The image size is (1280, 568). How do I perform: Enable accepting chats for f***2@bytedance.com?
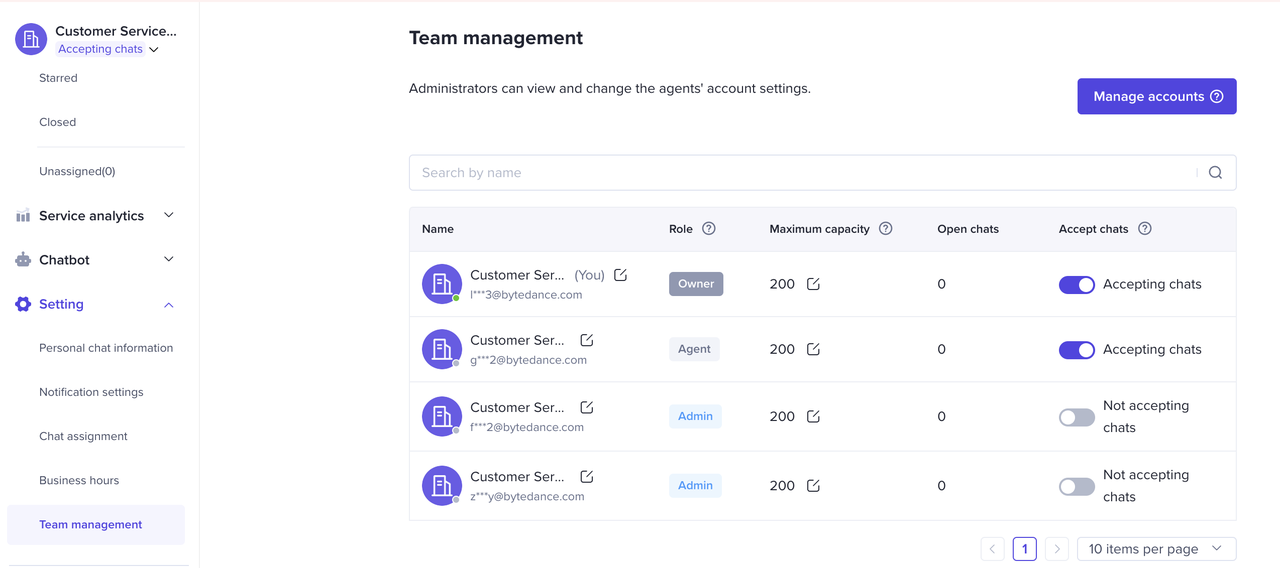click(x=1076, y=417)
